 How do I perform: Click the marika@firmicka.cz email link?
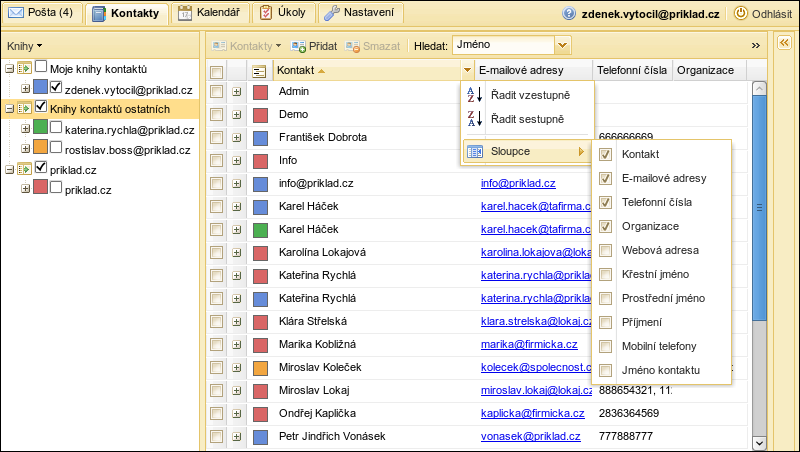529,344
